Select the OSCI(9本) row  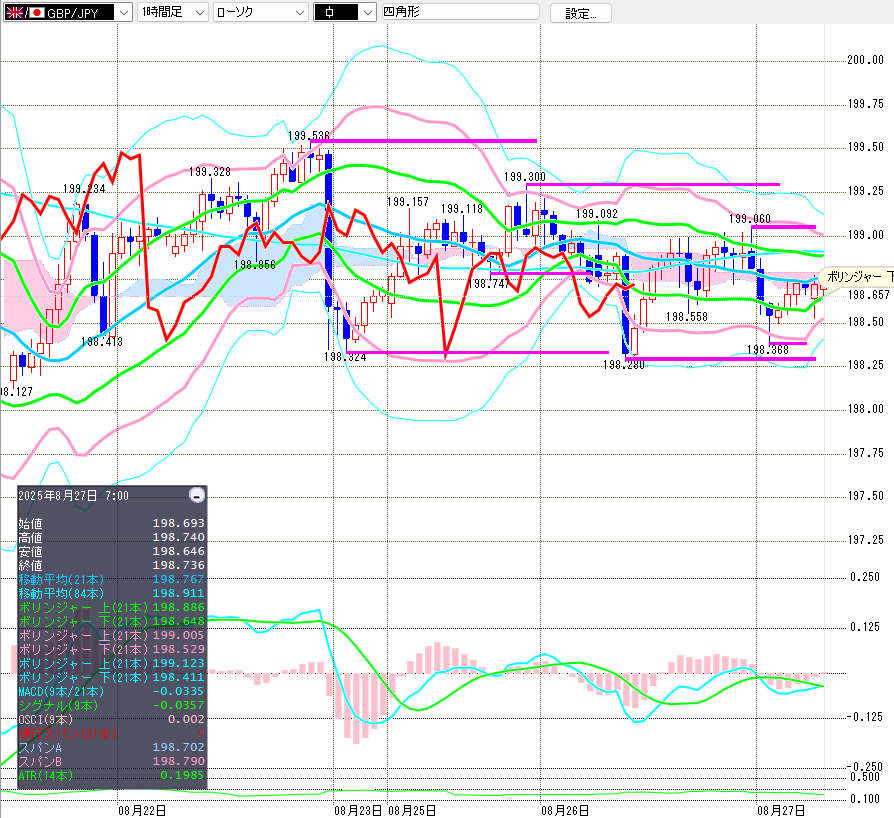[x=112, y=719]
